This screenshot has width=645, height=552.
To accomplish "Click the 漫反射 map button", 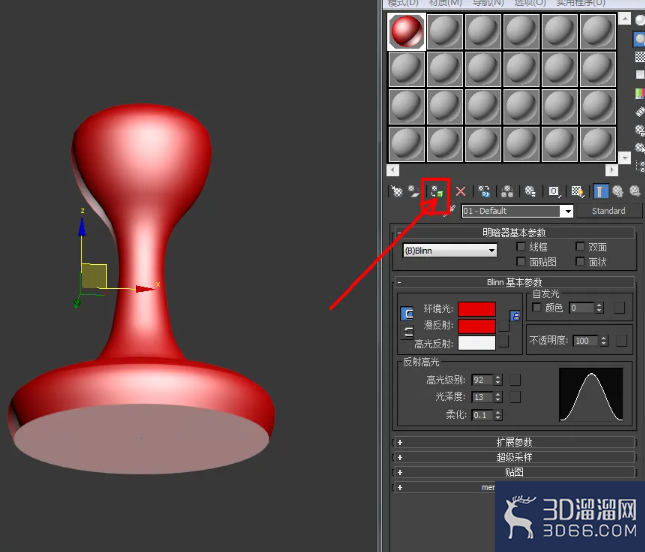I will click(x=504, y=325).
